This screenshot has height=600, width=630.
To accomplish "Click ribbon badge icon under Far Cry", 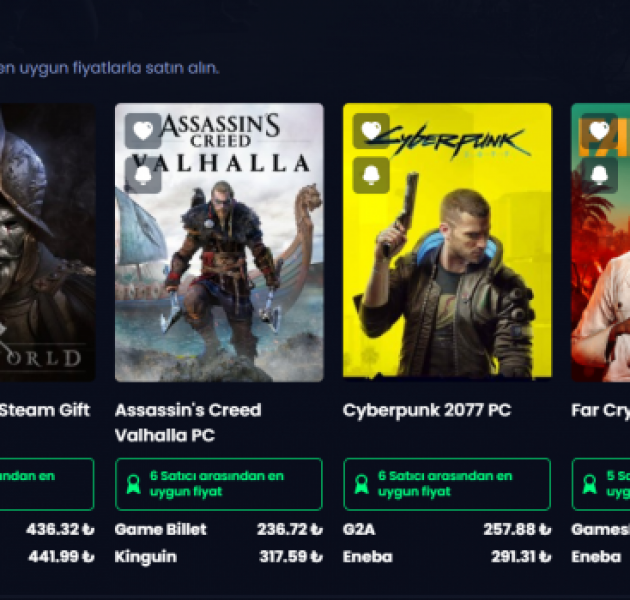I will [590, 484].
